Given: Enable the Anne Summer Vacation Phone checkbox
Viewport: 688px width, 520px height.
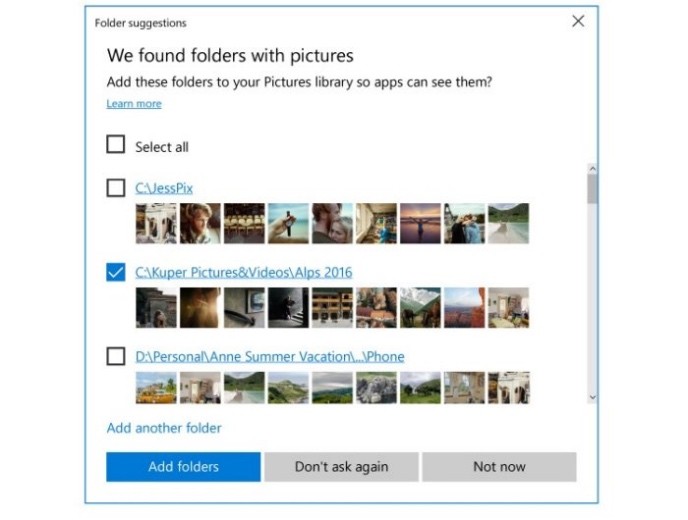Looking at the screenshot, I should [116, 356].
